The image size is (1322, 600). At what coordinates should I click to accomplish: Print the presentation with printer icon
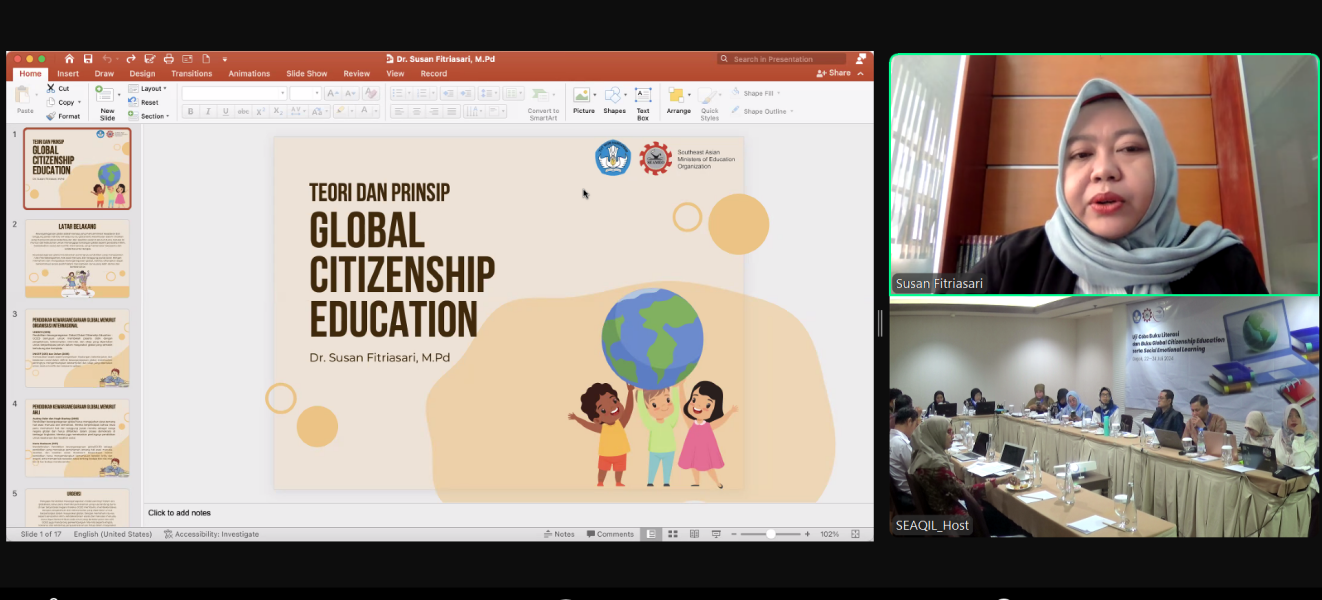point(169,59)
